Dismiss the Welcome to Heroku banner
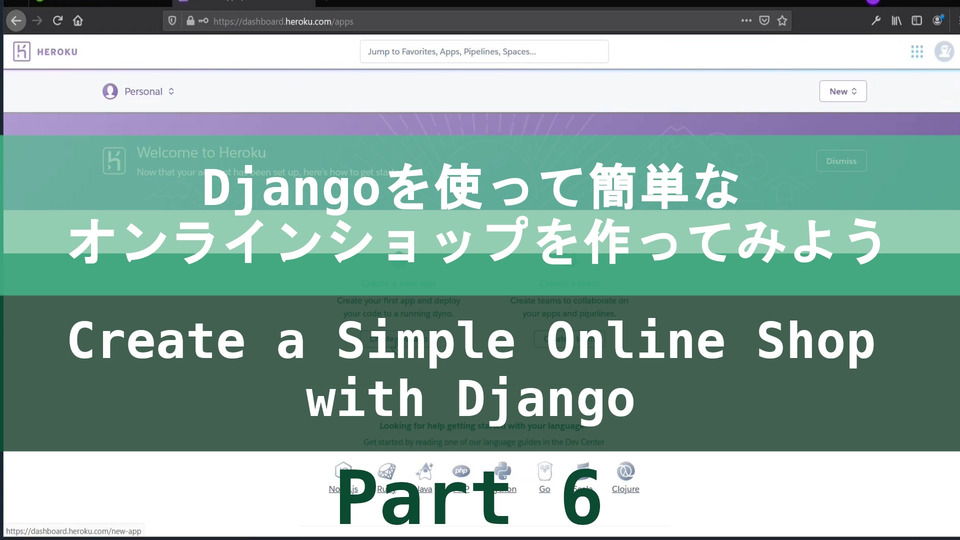This screenshot has width=960, height=540. 841,161
